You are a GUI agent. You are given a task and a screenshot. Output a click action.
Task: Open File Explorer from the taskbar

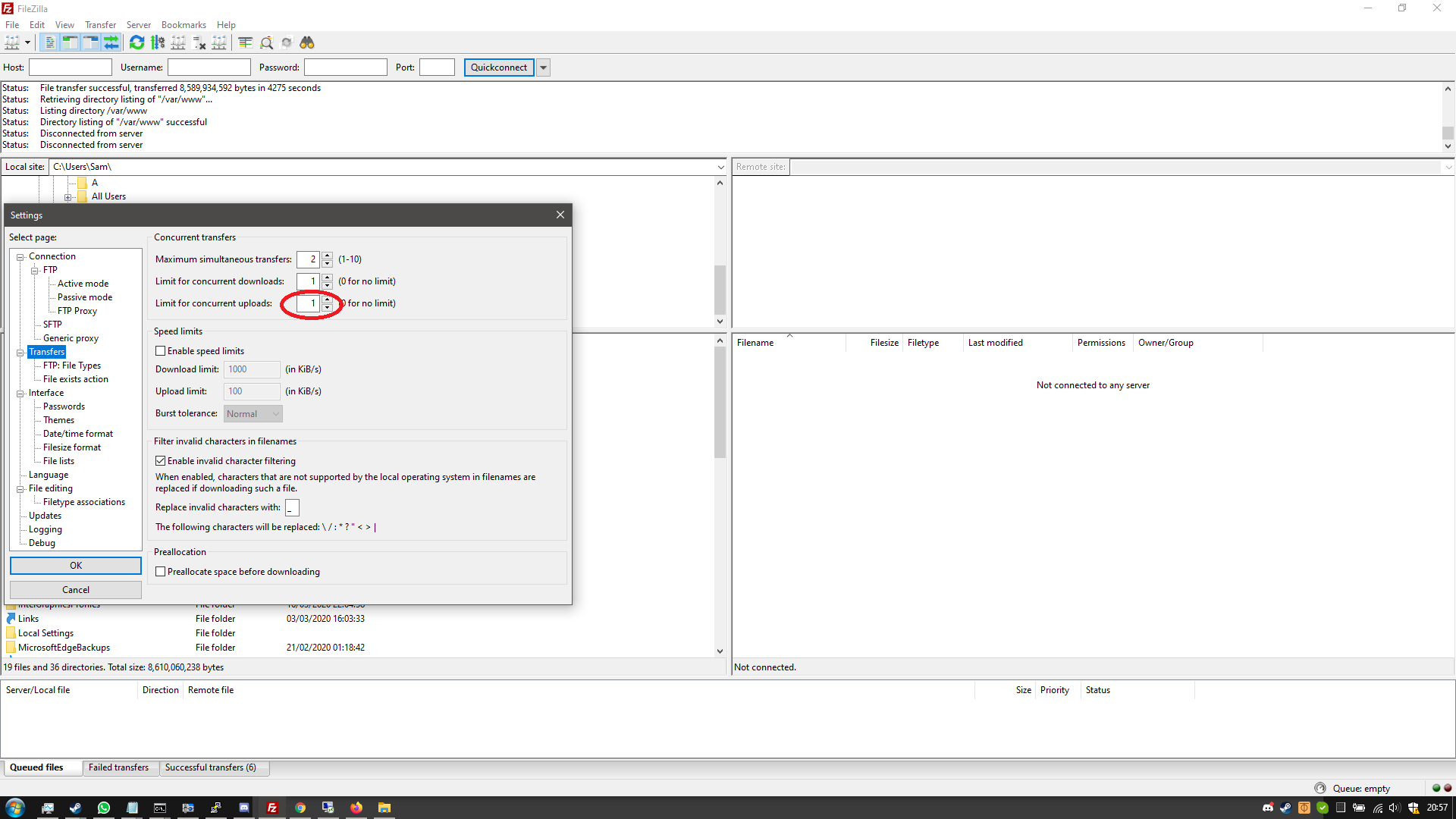tap(384, 808)
